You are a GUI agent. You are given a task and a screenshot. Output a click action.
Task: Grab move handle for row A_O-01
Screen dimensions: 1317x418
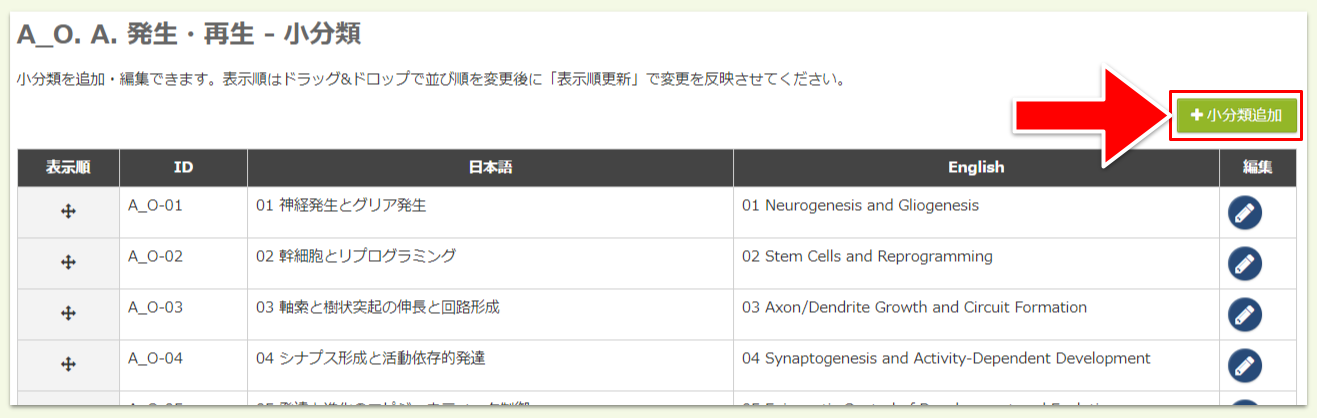[68, 212]
